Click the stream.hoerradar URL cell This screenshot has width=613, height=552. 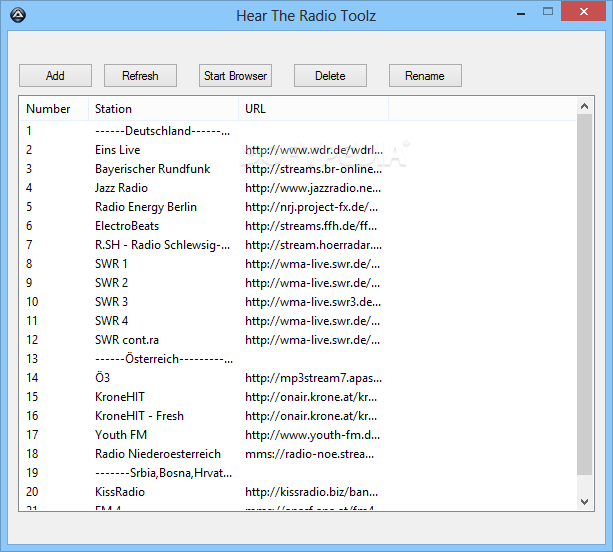[x=314, y=245]
